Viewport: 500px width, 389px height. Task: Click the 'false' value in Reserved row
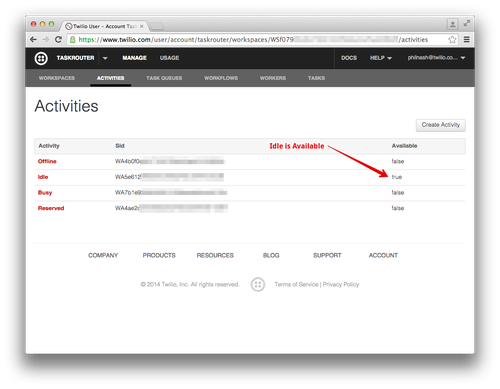point(398,208)
